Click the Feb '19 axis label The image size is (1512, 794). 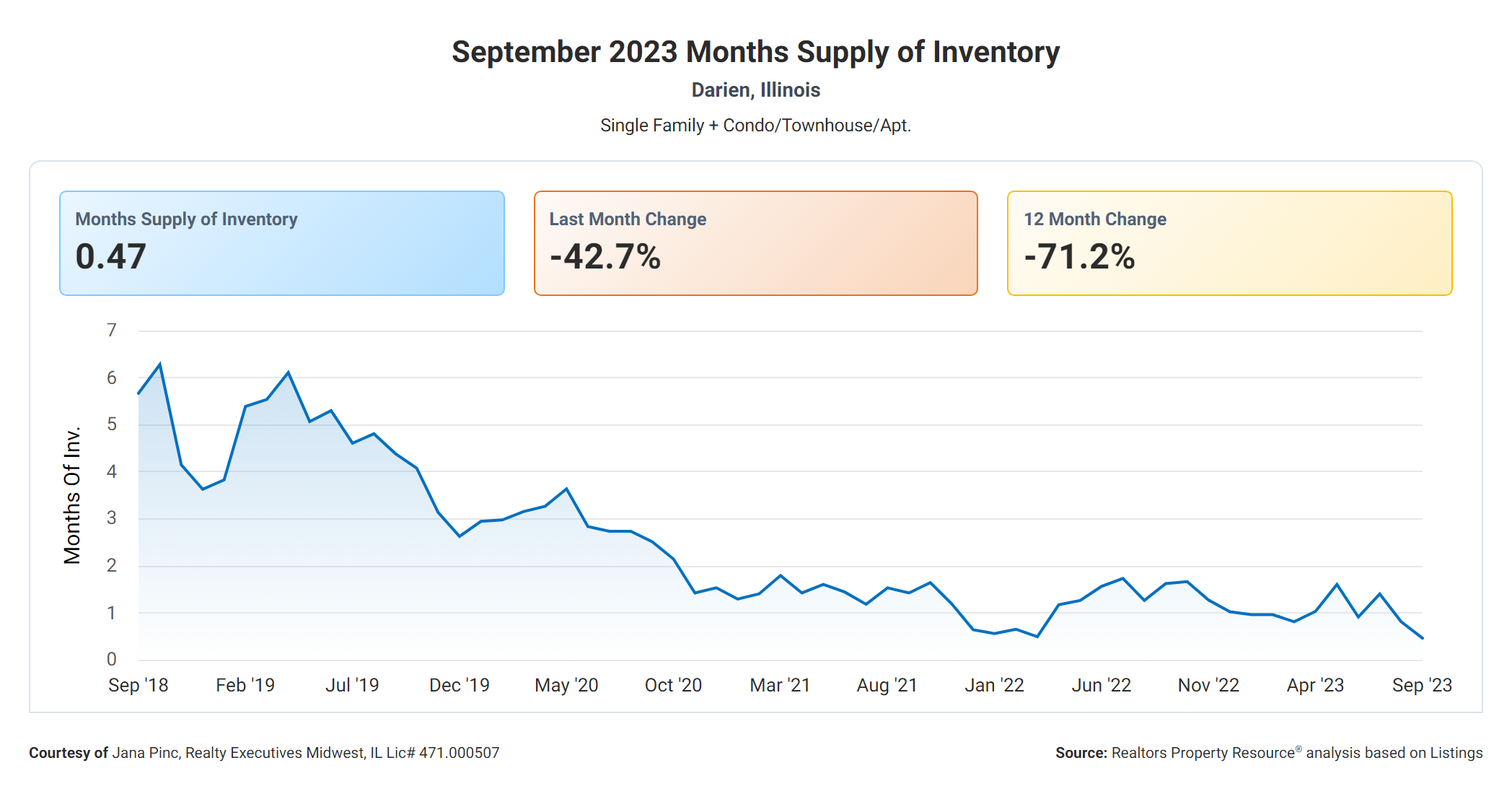[245, 685]
